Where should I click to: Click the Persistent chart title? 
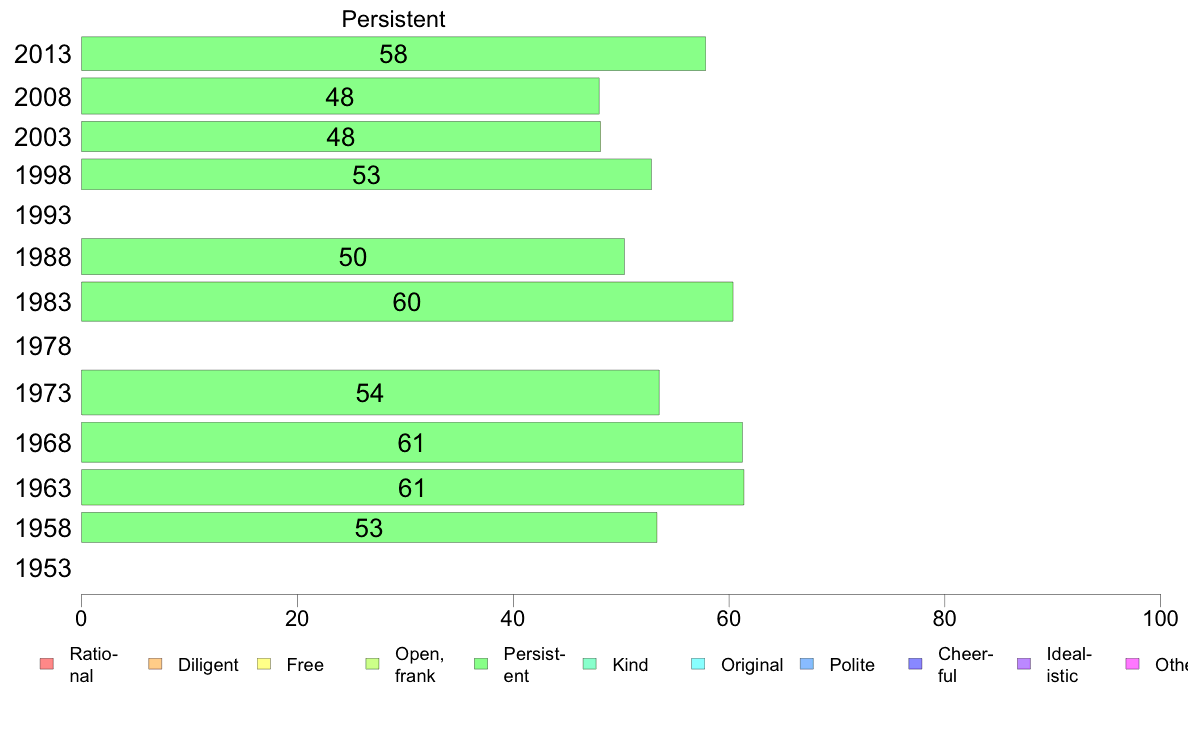click(x=393, y=19)
